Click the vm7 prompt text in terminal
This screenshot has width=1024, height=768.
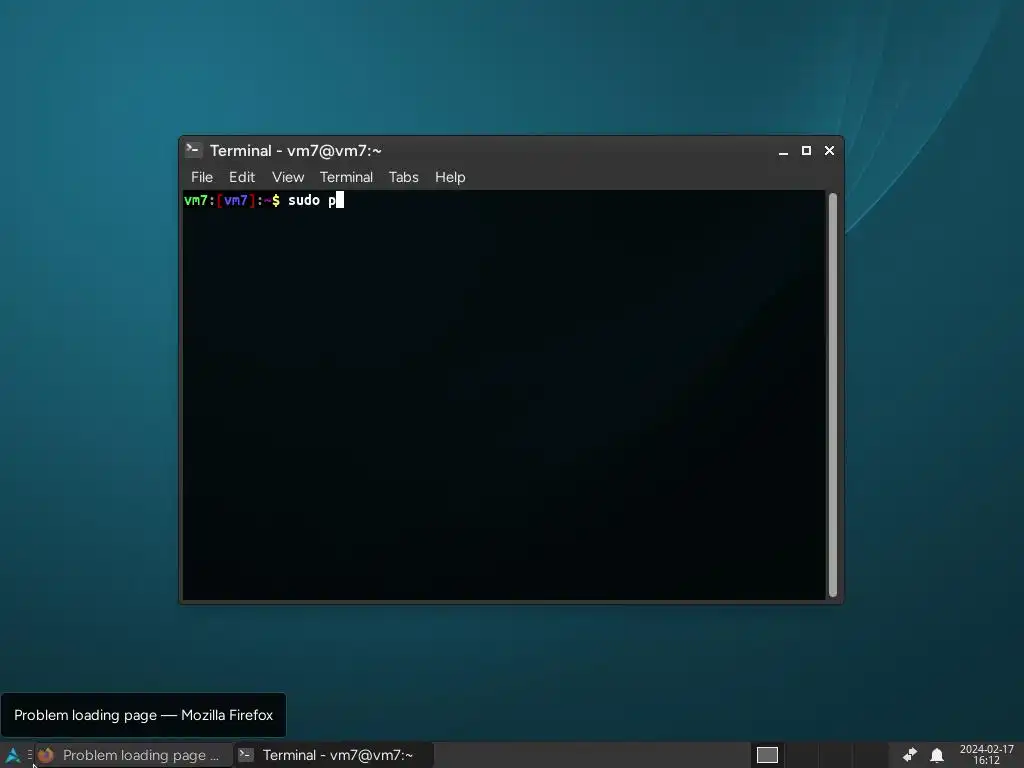pyautogui.click(x=232, y=200)
